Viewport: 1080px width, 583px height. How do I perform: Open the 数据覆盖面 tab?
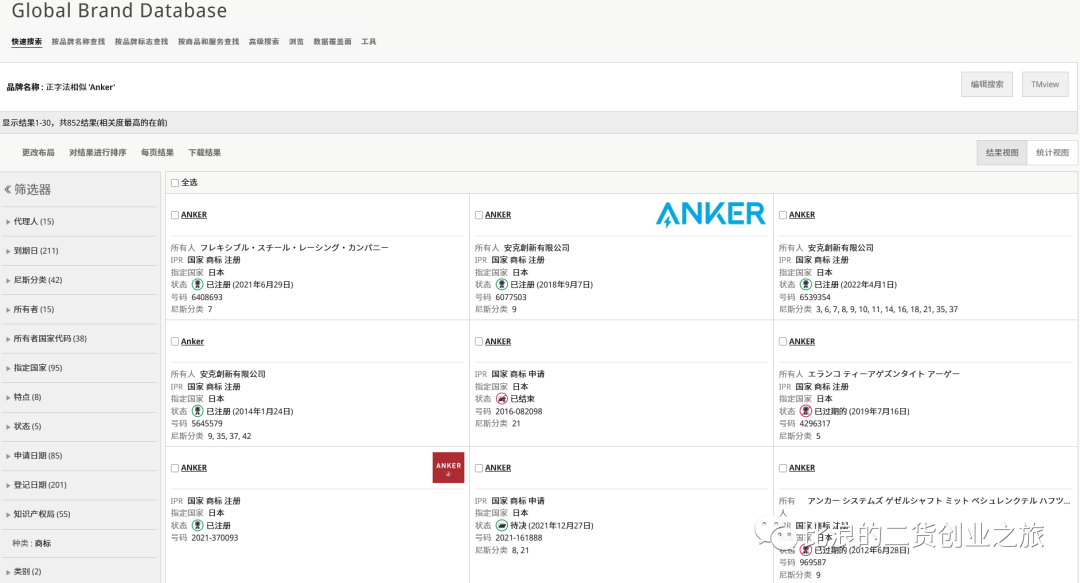click(x=332, y=41)
